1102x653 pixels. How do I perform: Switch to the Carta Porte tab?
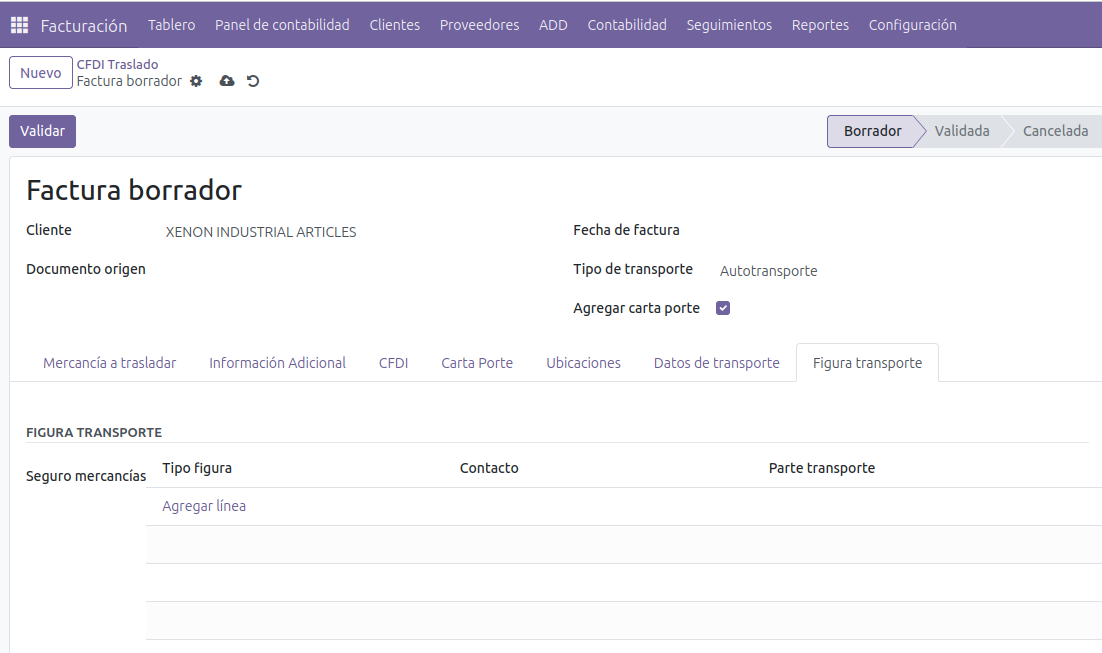(477, 363)
